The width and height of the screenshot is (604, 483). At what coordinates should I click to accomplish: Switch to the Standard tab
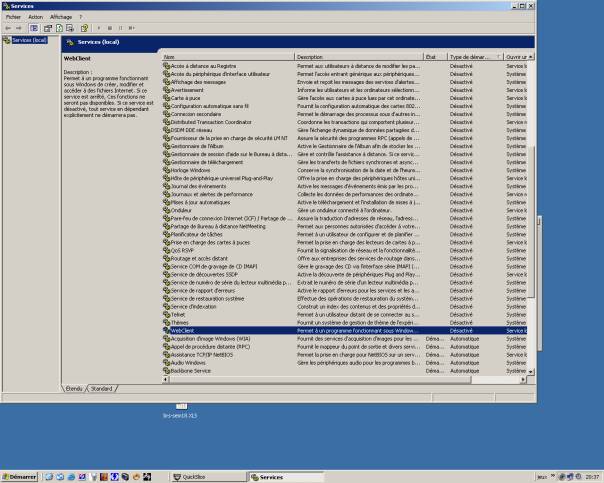click(102, 389)
